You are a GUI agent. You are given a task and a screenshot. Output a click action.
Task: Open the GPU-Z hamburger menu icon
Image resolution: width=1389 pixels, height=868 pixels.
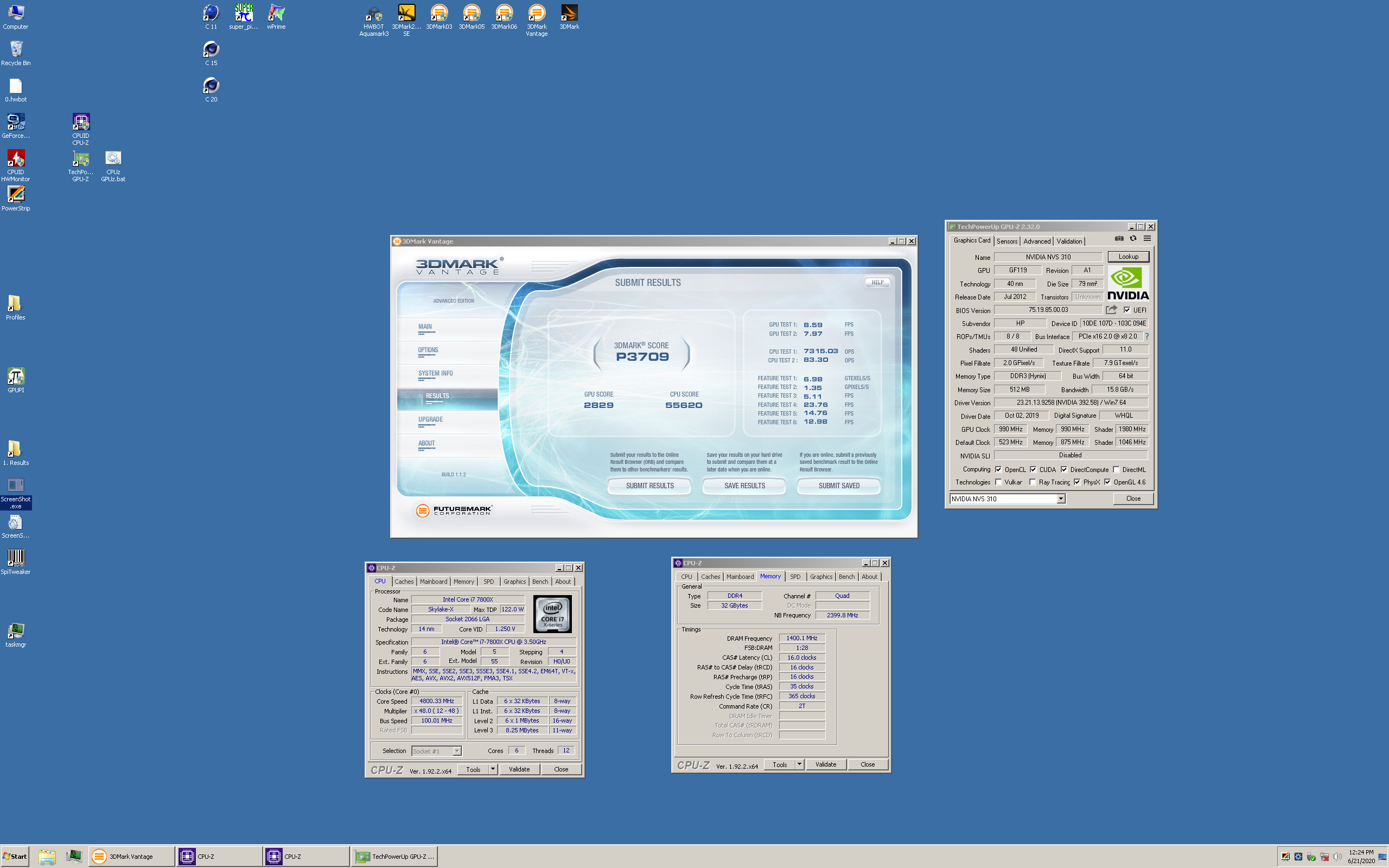point(1147,239)
